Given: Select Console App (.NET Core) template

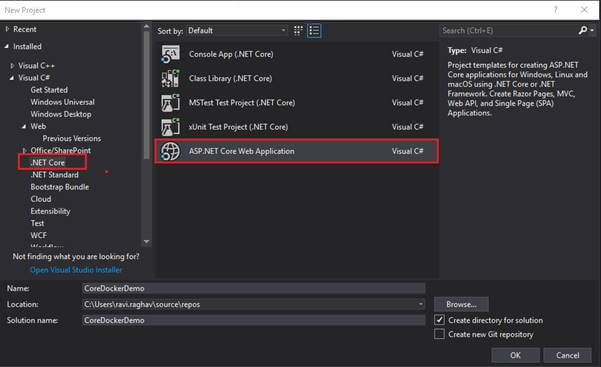Looking at the screenshot, I should (297, 54).
